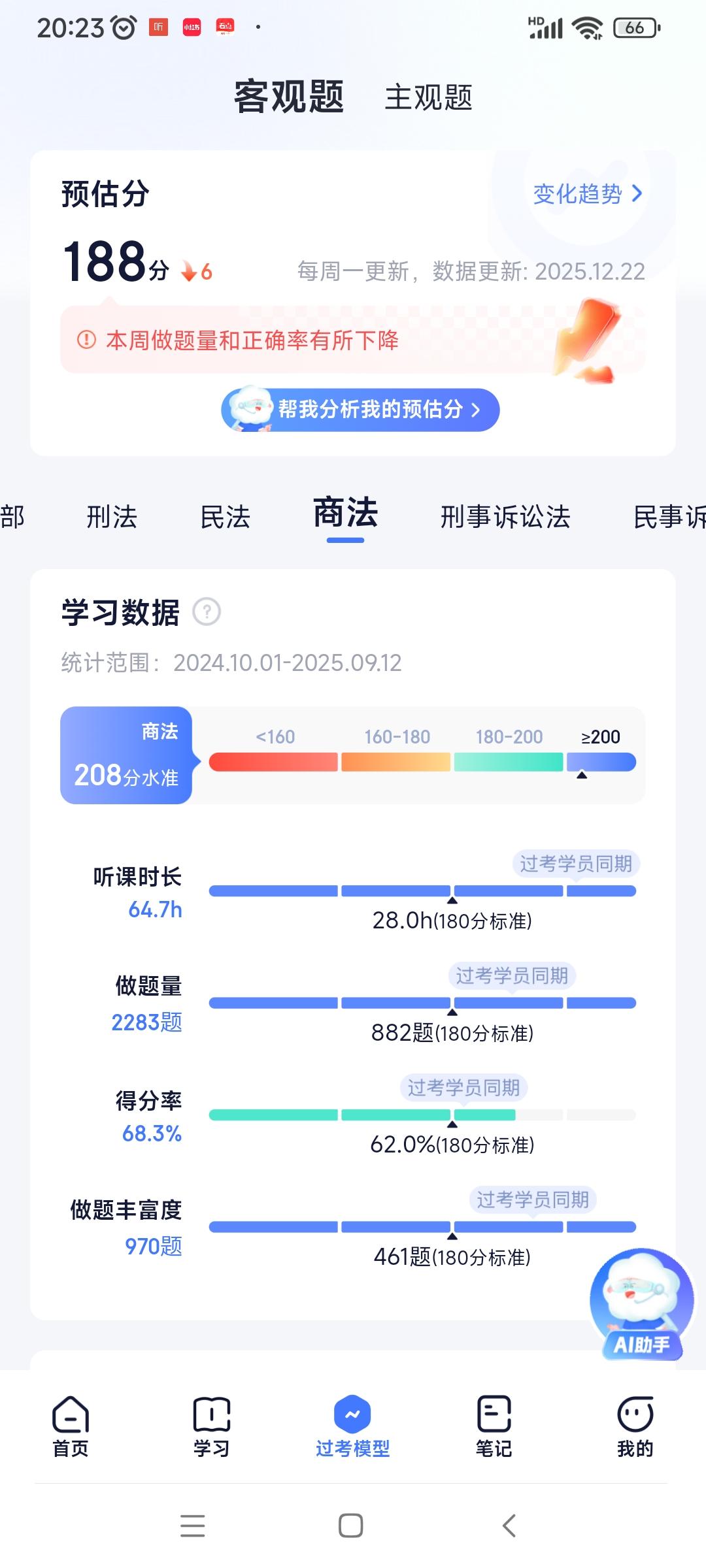Tap the 听课时长 progress bar
Viewport: 706px width, 1568px height.
[422, 891]
